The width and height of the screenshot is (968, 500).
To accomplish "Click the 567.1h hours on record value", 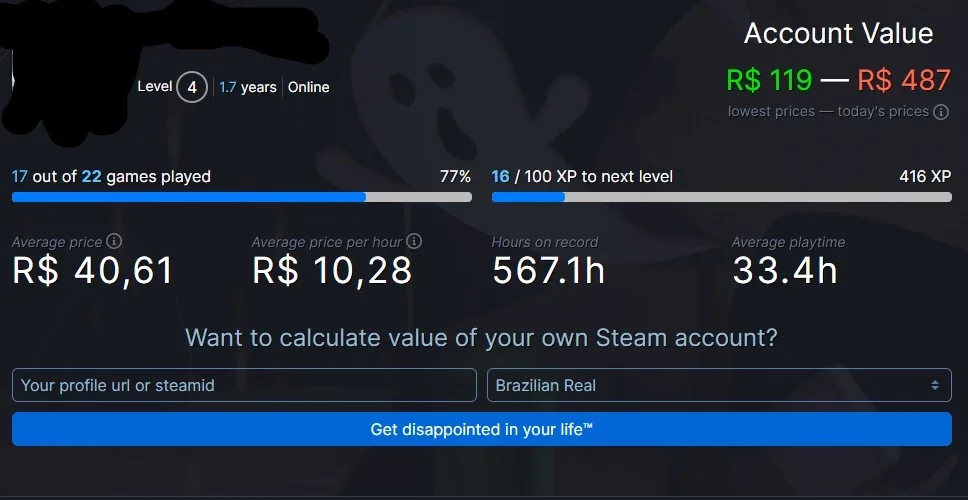I will point(548,271).
